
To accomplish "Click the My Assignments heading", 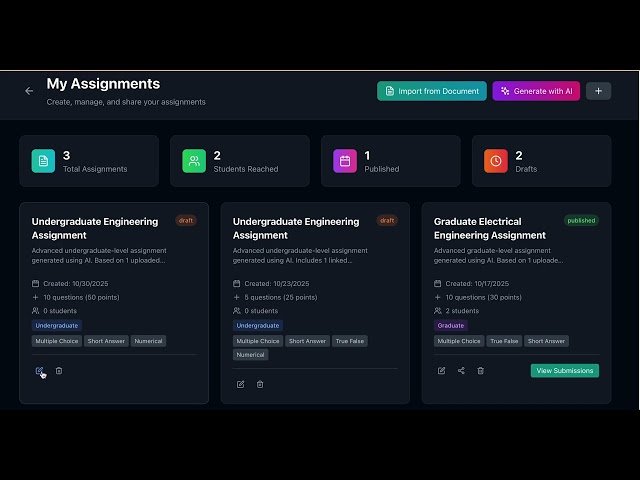I will 103,84.
